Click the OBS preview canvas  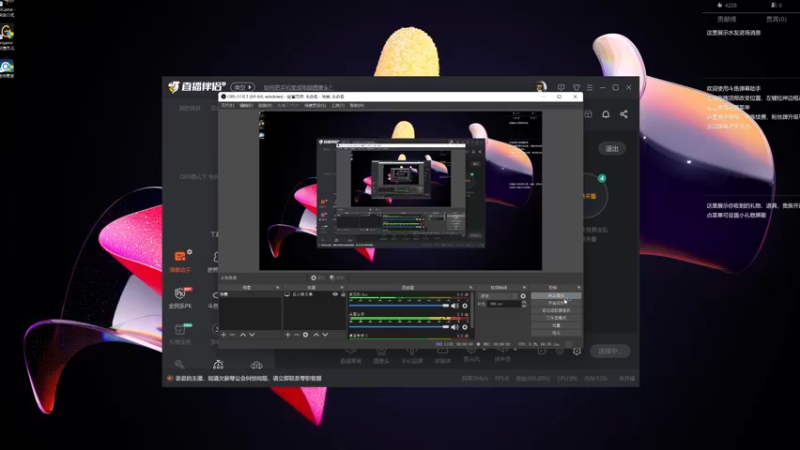click(x=401, y=191)
